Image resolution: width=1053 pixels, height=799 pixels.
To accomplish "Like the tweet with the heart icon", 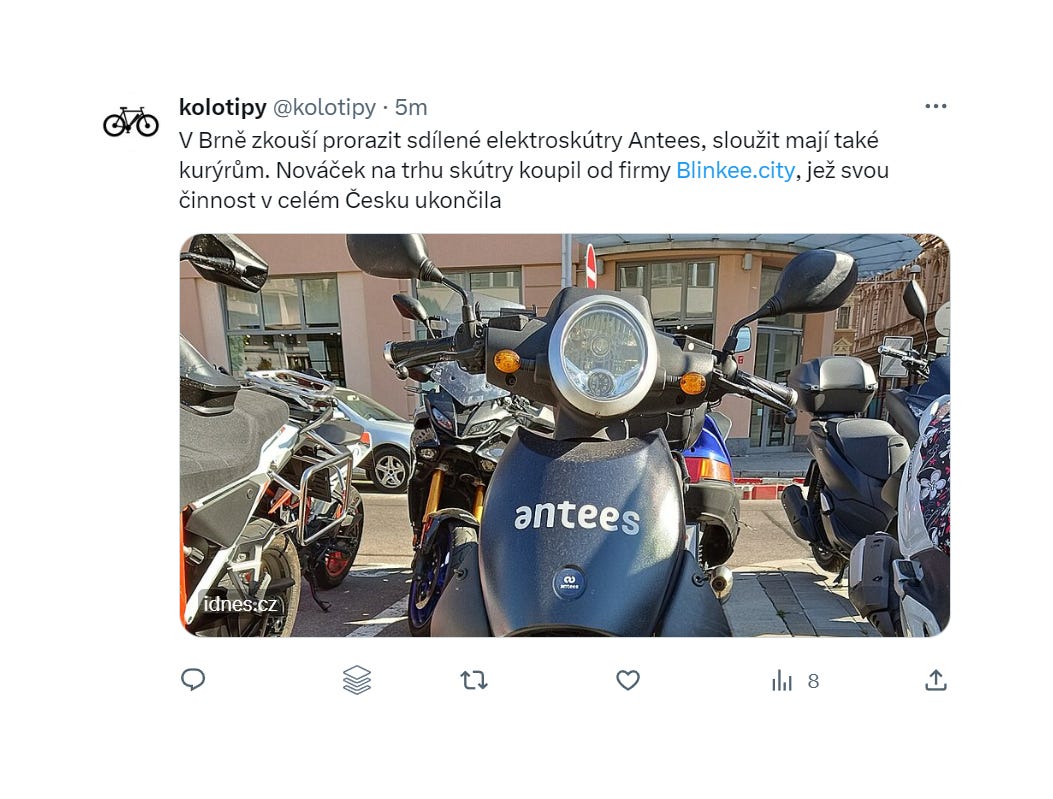I will pyautogui.click(x=628, y=680).
